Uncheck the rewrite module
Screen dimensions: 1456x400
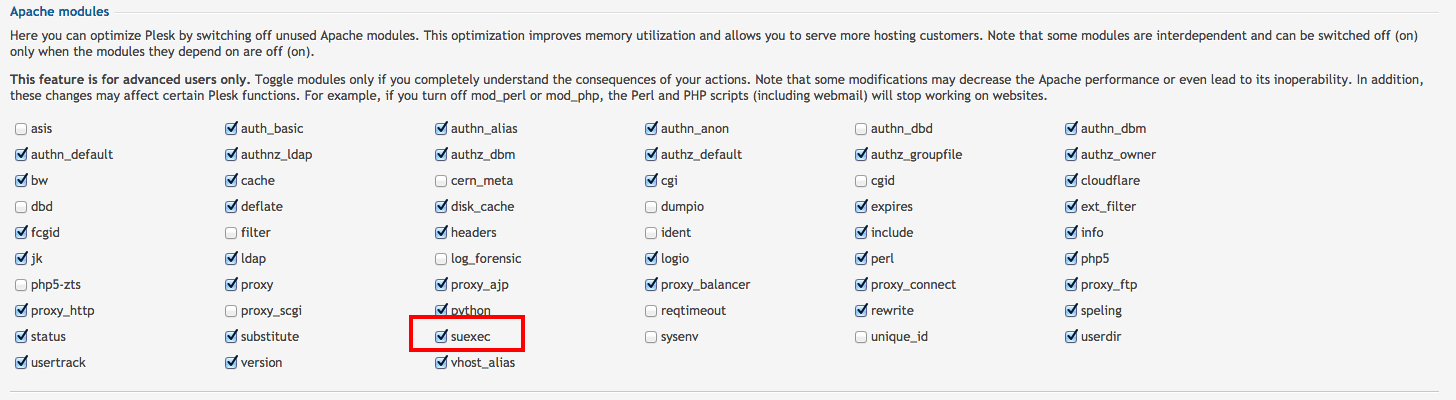[x=862, y=311]
